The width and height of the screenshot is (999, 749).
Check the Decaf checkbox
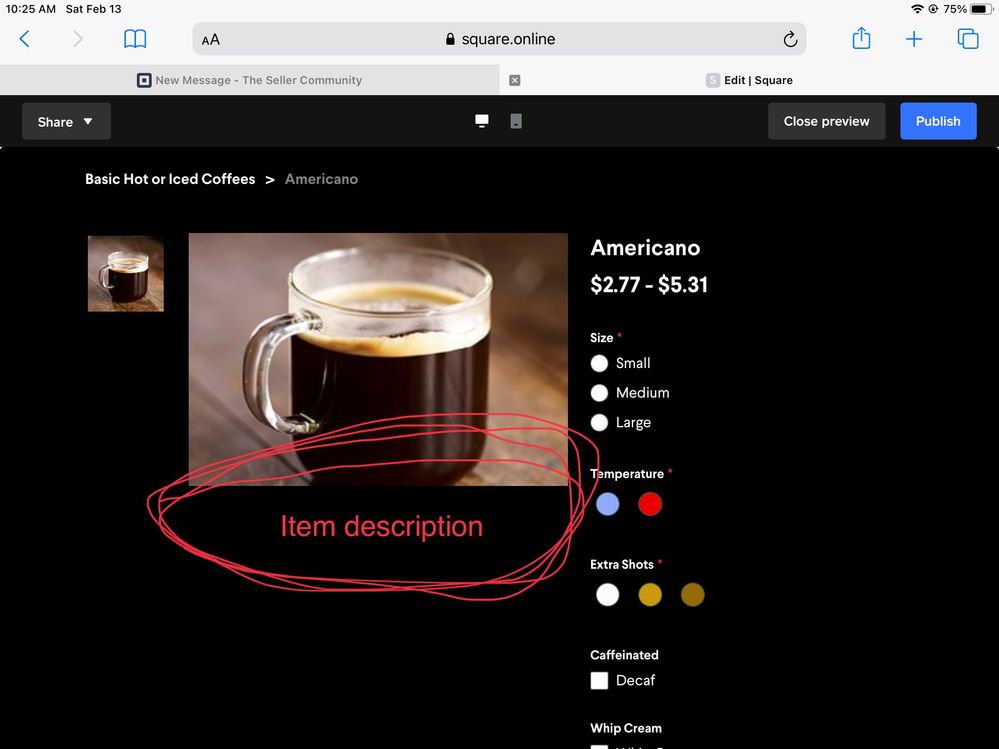600,681
